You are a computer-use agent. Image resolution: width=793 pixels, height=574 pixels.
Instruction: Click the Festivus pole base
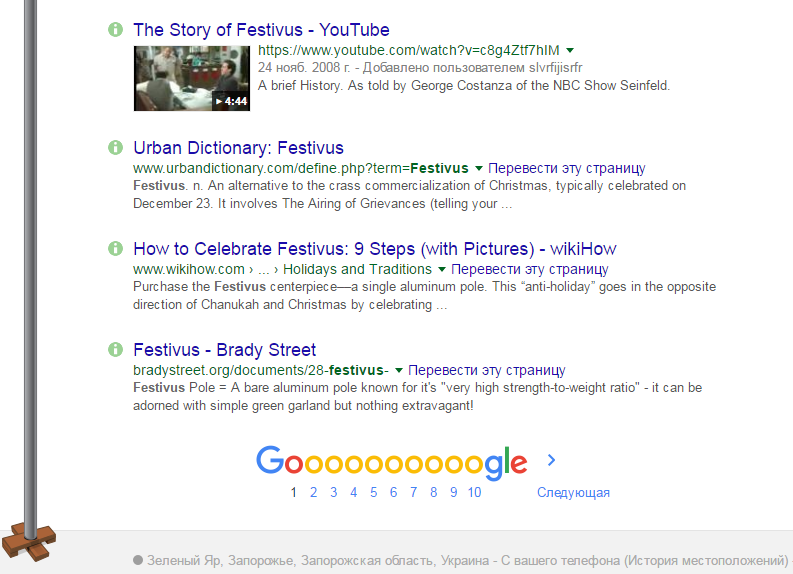click(29, 543)
